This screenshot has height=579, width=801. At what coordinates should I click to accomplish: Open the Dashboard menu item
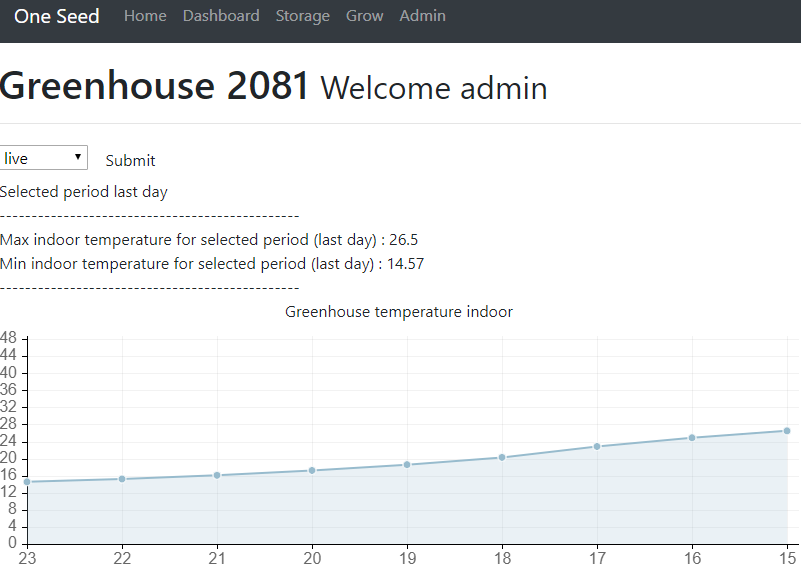click(x=221, y=16)
